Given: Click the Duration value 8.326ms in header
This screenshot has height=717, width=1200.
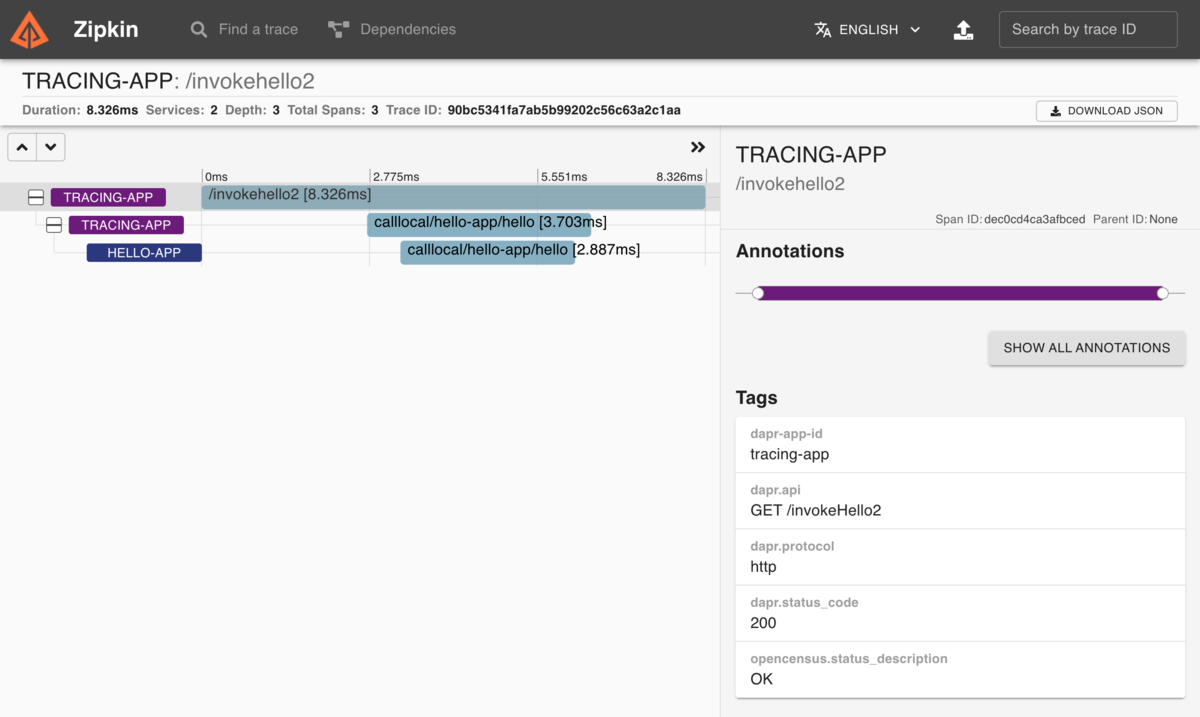Looking at the screenshot, I should (x=112, y=110).
